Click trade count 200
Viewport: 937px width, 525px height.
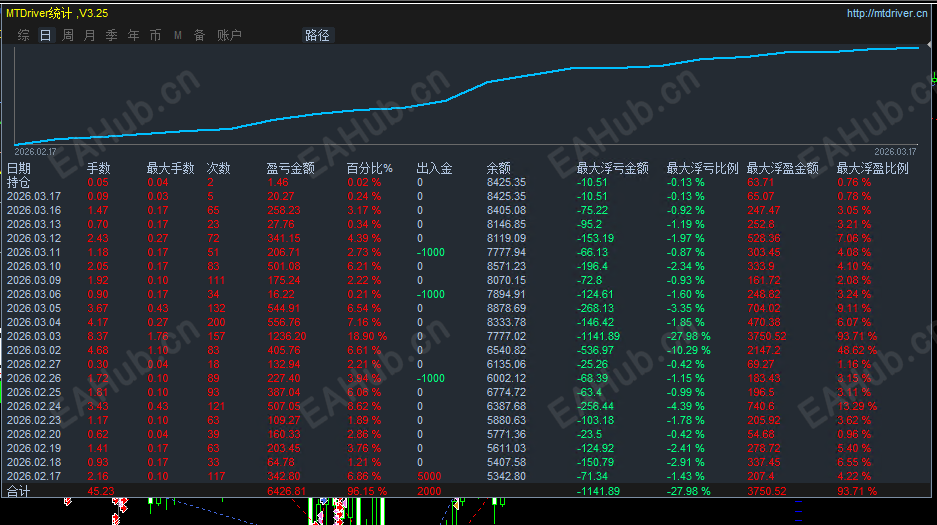[x=216, y=322]
